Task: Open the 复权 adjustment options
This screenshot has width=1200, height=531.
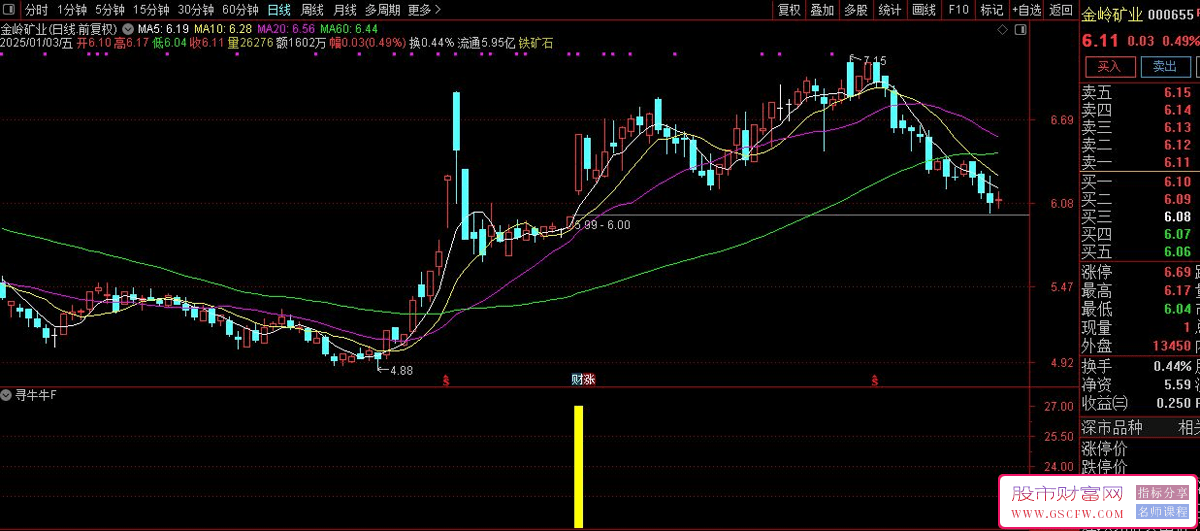Action: [x=789, y=10]
